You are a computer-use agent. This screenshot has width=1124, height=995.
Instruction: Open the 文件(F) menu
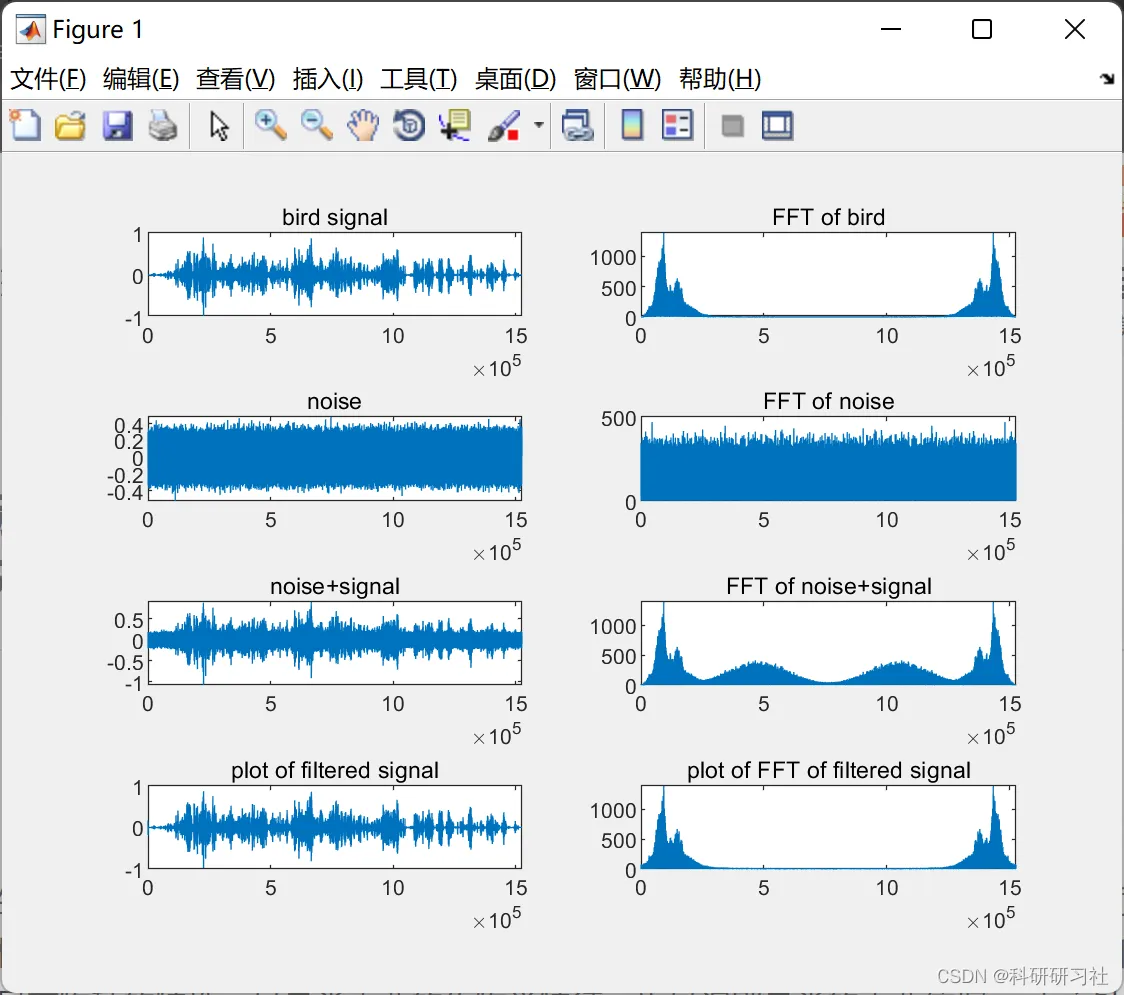click(x=48, y=79)
